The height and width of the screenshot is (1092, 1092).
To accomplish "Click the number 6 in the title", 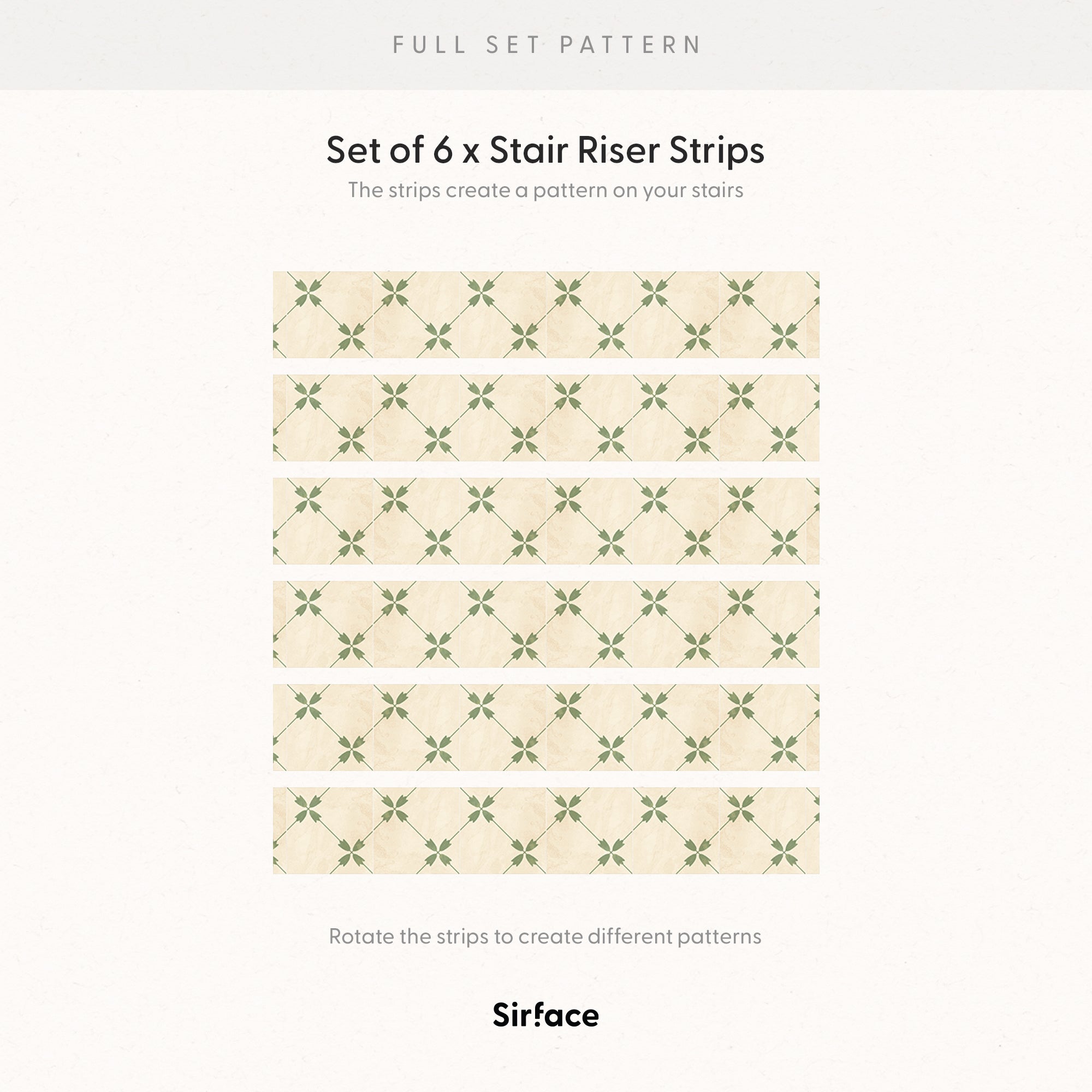I will 443,150.
